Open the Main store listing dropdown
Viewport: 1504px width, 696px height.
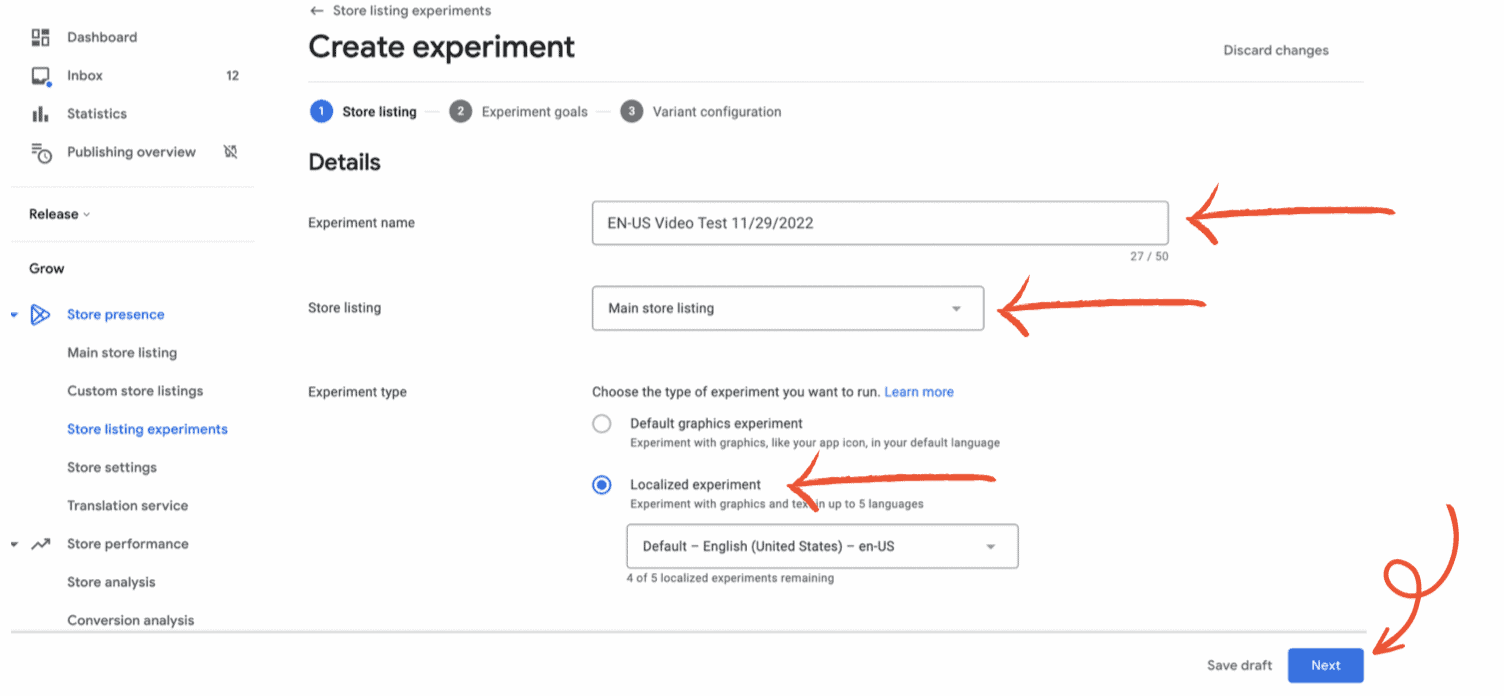pos(787,309)
